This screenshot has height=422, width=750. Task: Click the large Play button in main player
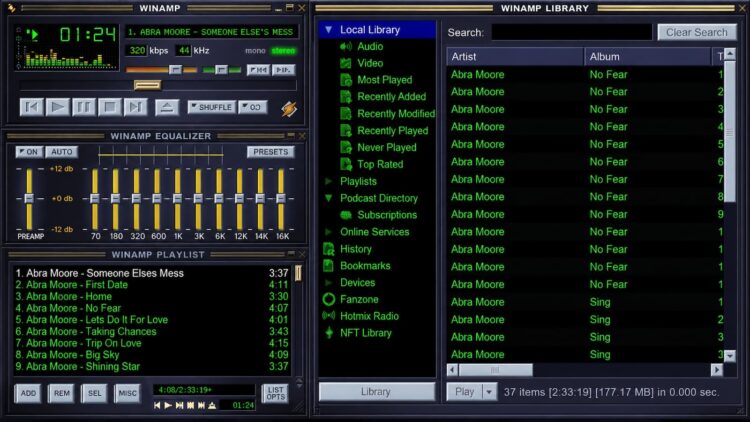57,107
